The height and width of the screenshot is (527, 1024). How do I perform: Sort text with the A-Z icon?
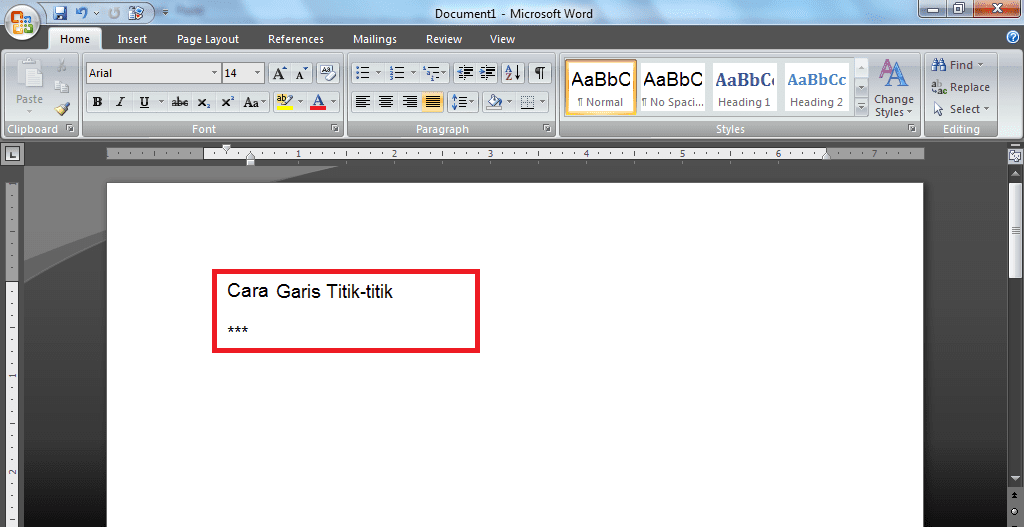pos(513,72)
